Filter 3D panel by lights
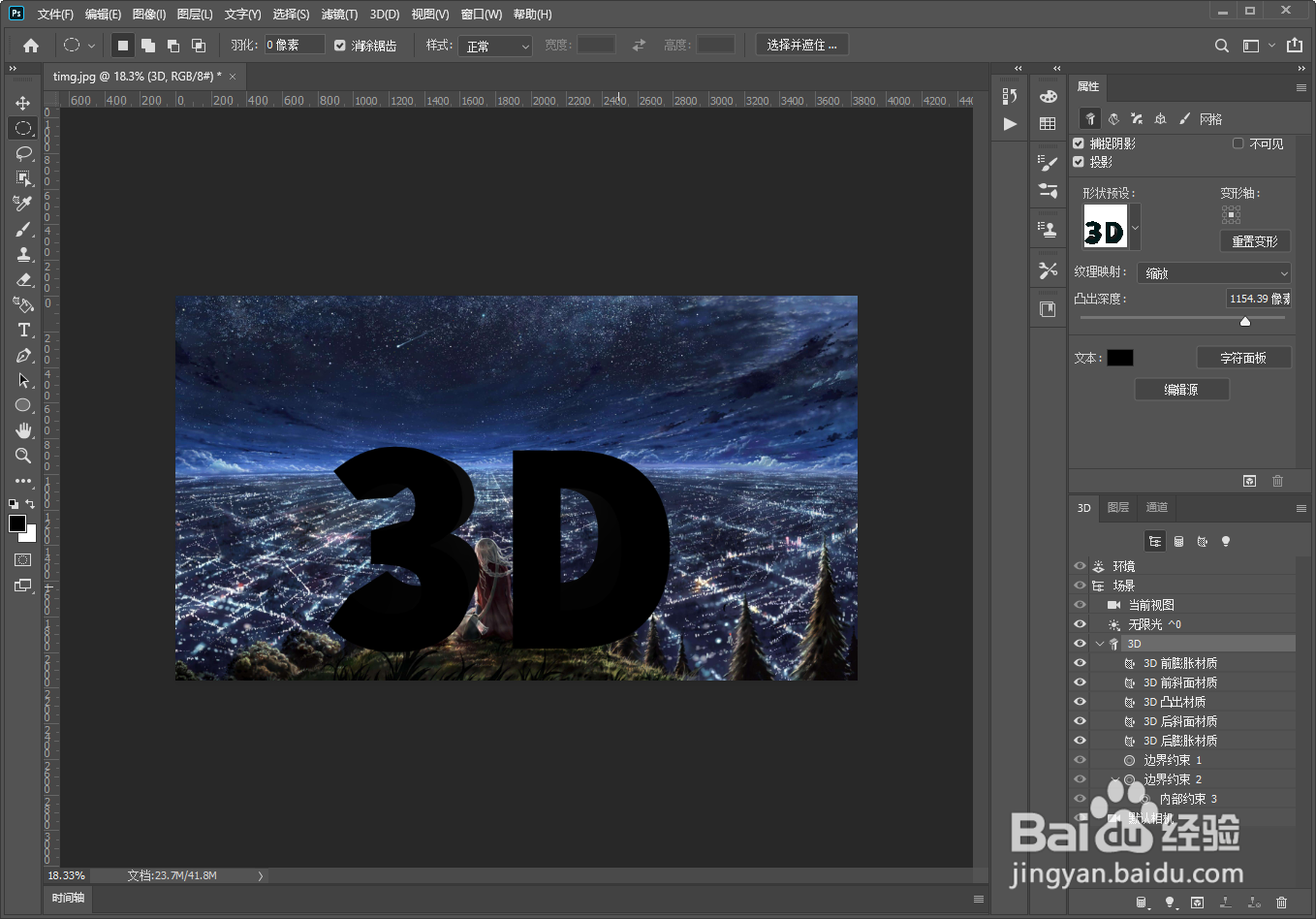 click(1226, 542)
